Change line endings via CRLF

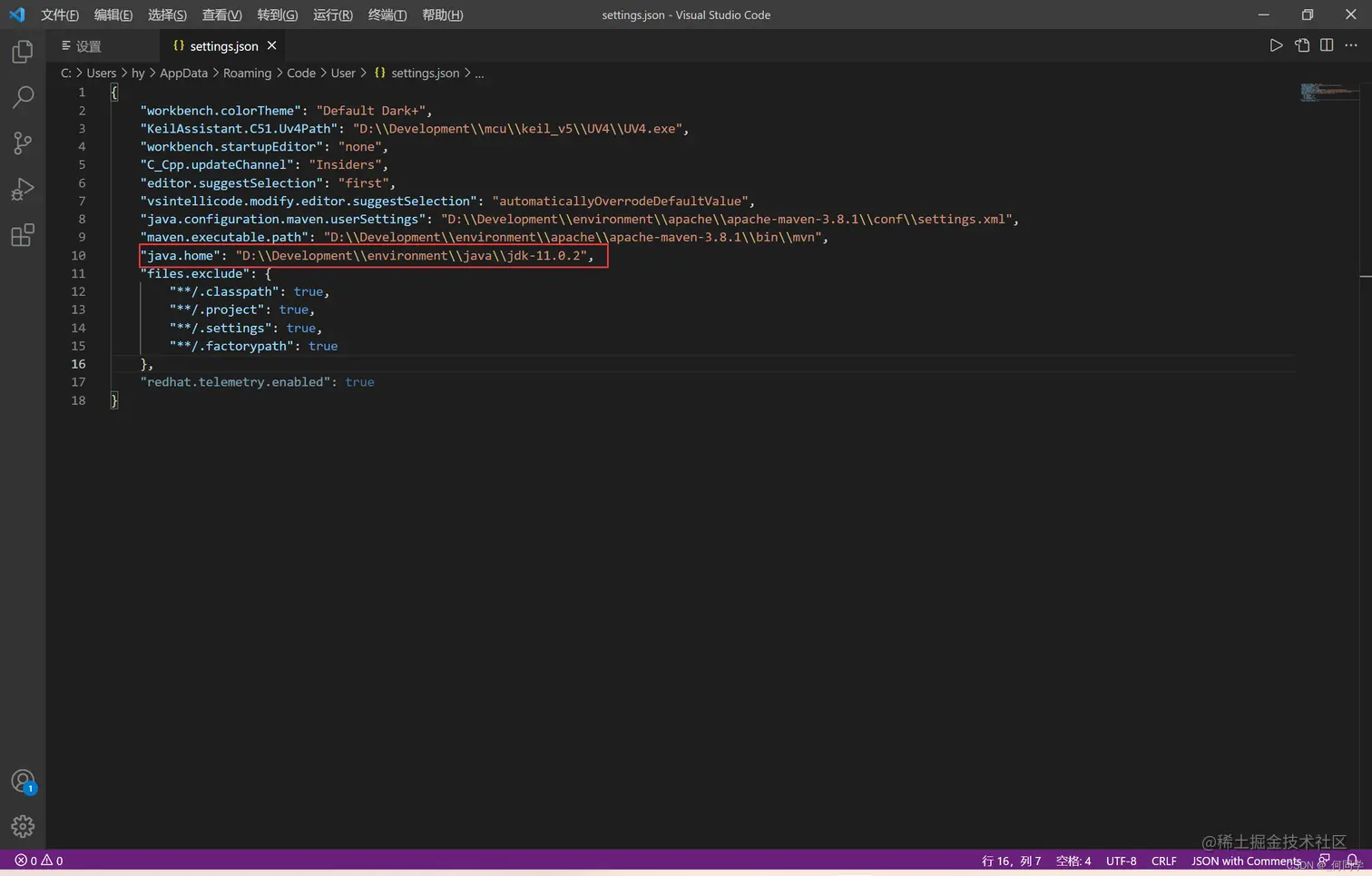coord(1163,861)
